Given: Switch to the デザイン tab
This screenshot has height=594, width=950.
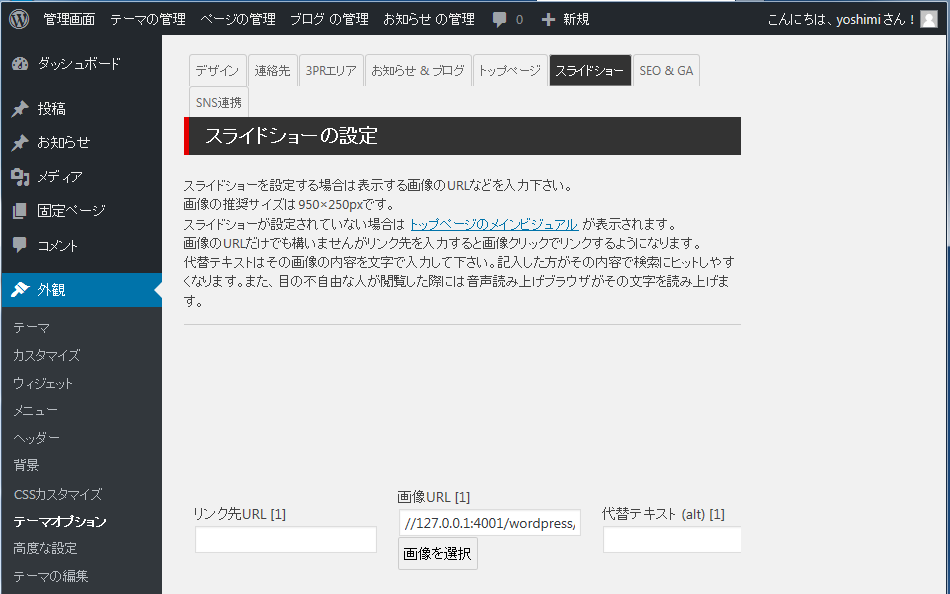Looking at the screenshot, I should pyautogui.click(x=217, y=71).
